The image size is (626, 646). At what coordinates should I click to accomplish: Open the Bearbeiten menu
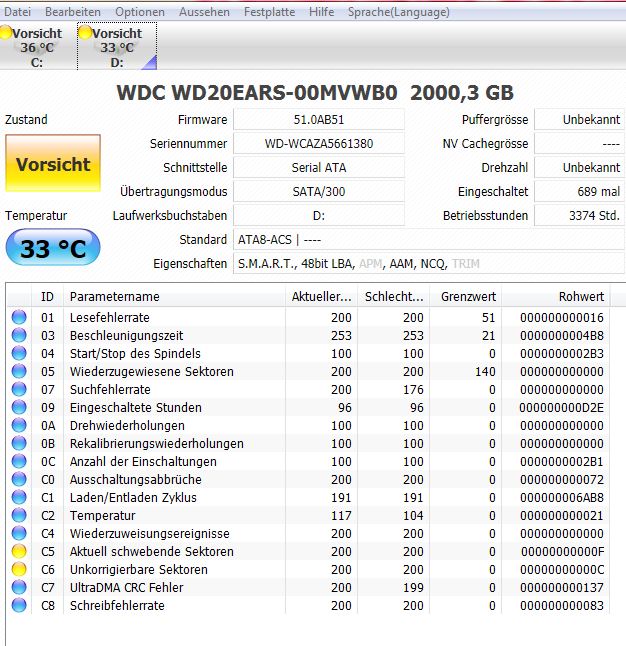73,12
